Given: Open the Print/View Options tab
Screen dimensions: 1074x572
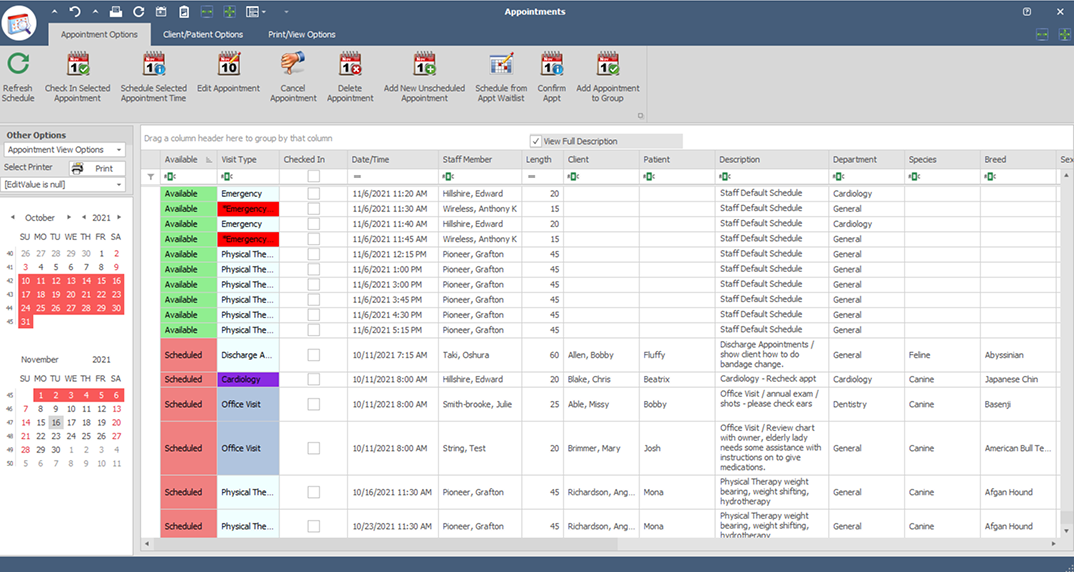Looking at the screenshot, I should pyautogui.click(x=301, y=34).
